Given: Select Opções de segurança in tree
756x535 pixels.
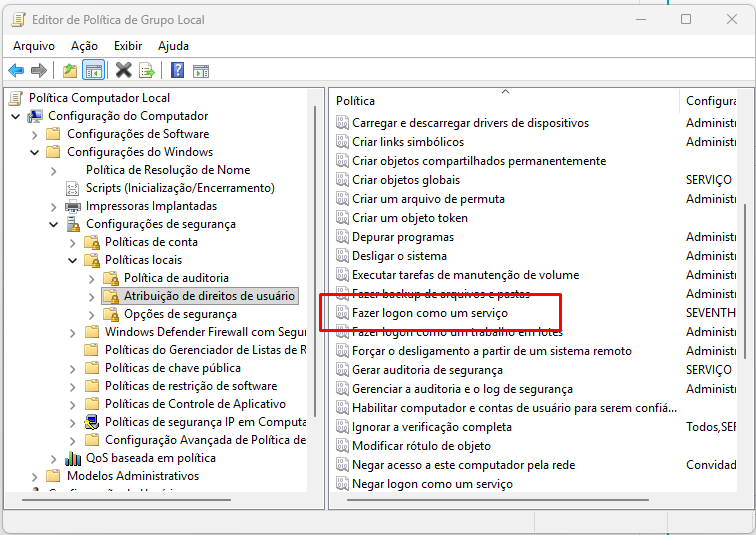Looking at the screenshot, I should click(x=180, y=314).
